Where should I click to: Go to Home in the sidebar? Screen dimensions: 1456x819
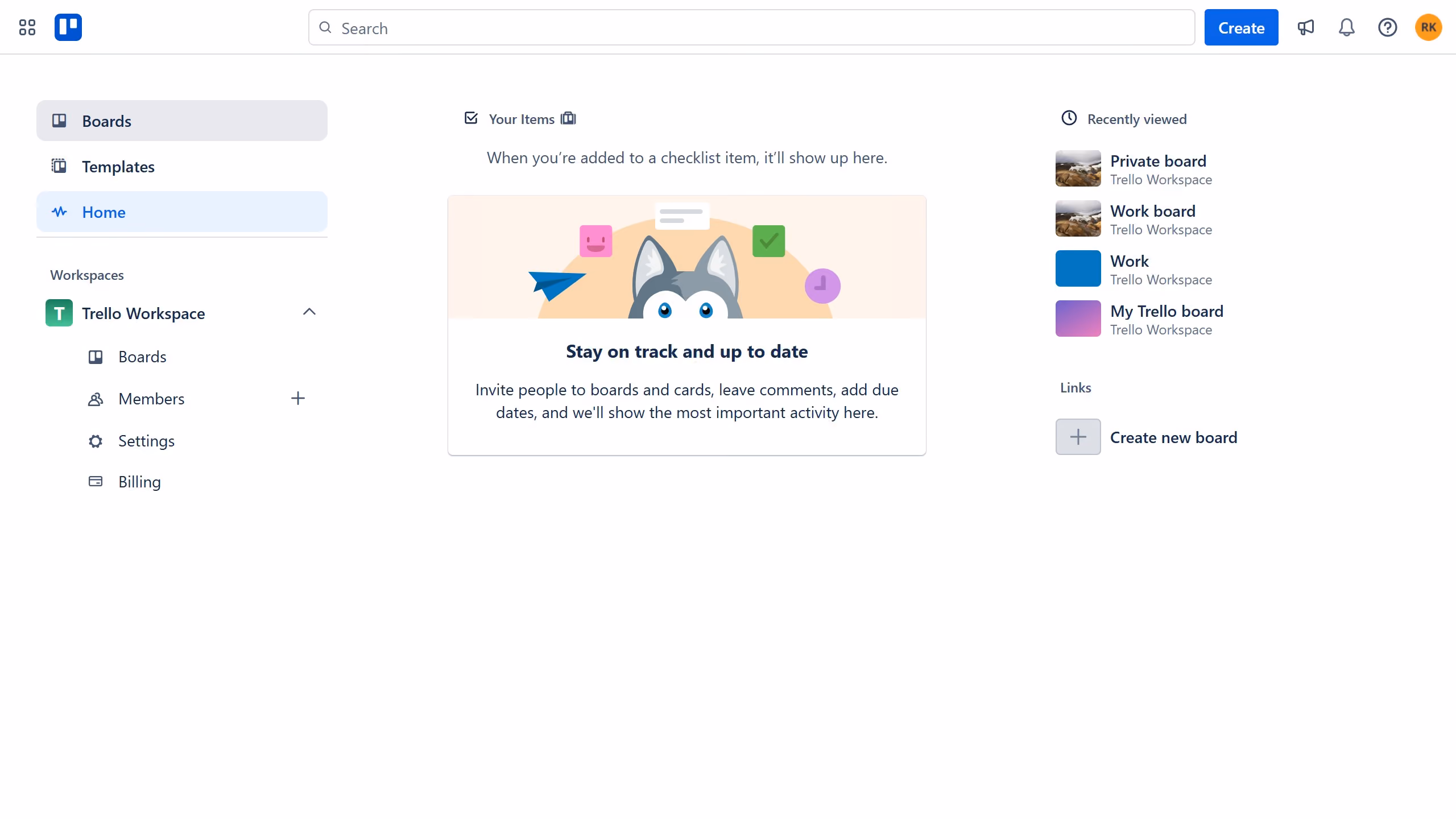[x=182, y=212]
